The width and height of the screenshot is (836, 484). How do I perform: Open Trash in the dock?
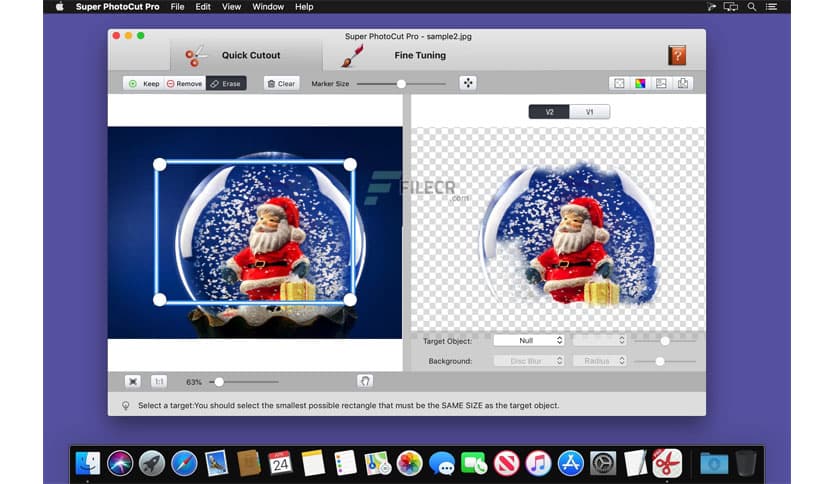[x=746, y=463]
